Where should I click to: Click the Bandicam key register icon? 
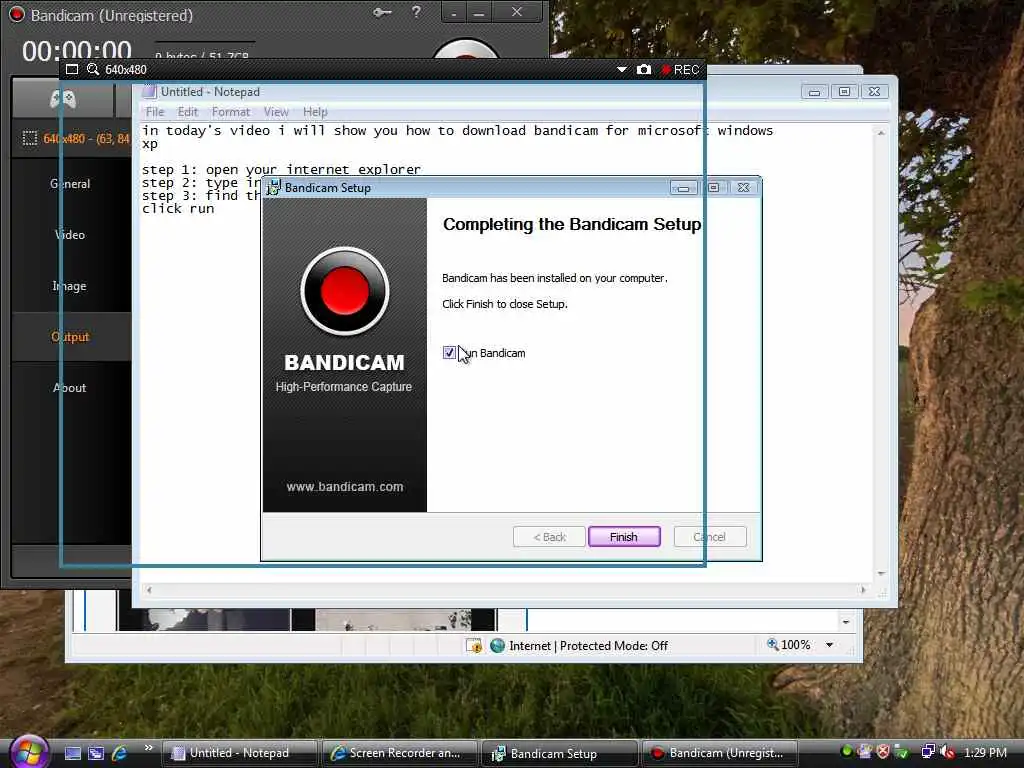pyautogui.click(x=382, y=12)
